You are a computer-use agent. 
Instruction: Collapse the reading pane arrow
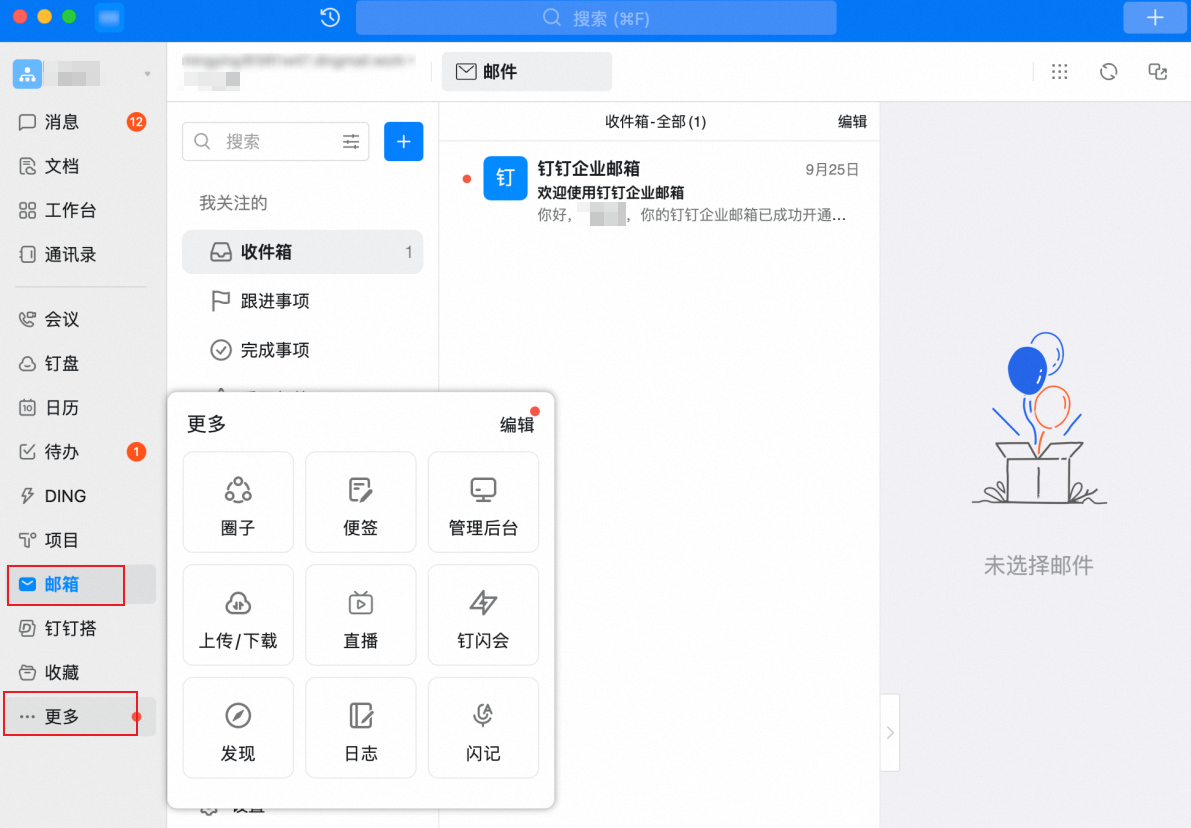(x=890, y=733)
